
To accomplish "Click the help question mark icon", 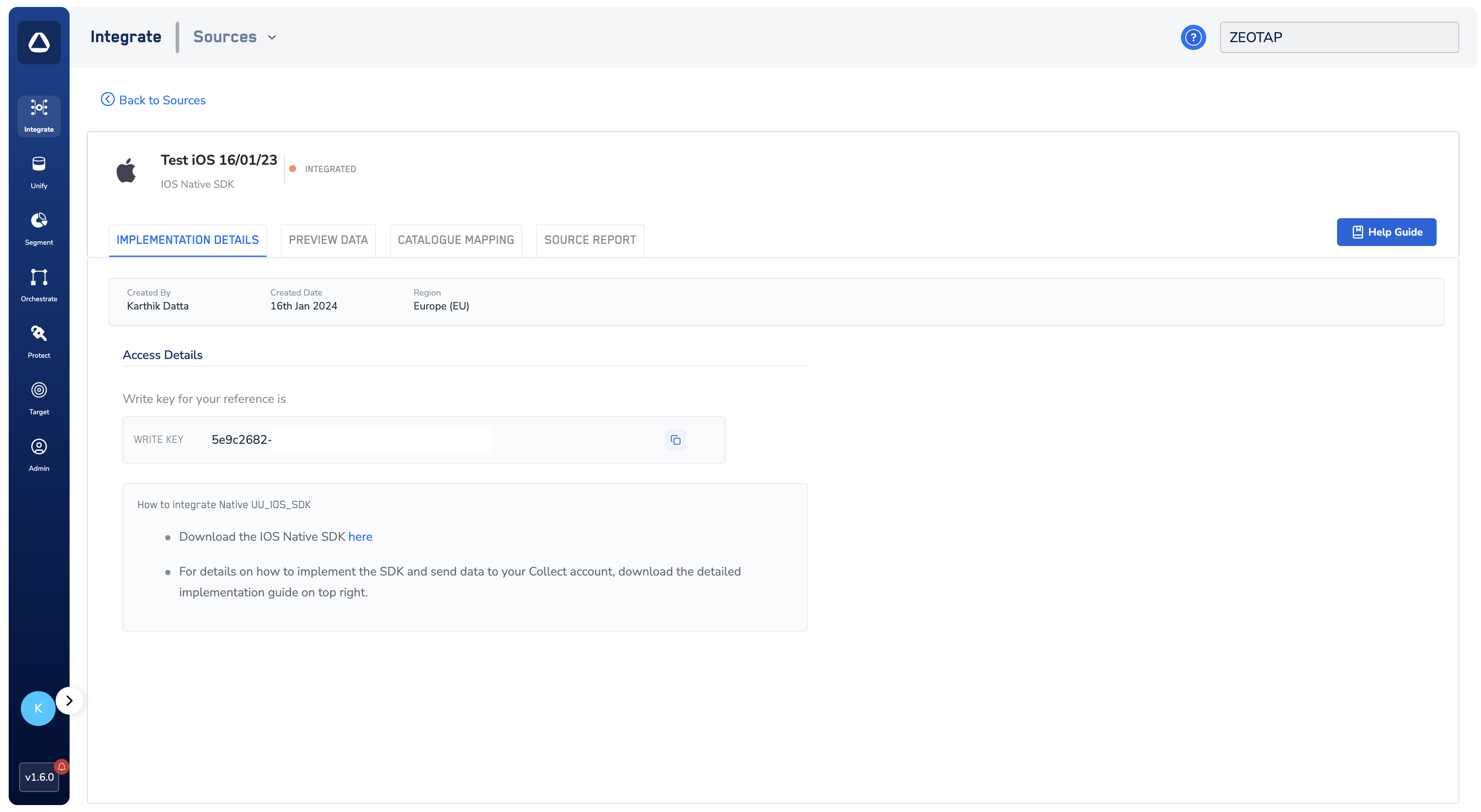I will tap(1193, 37).
